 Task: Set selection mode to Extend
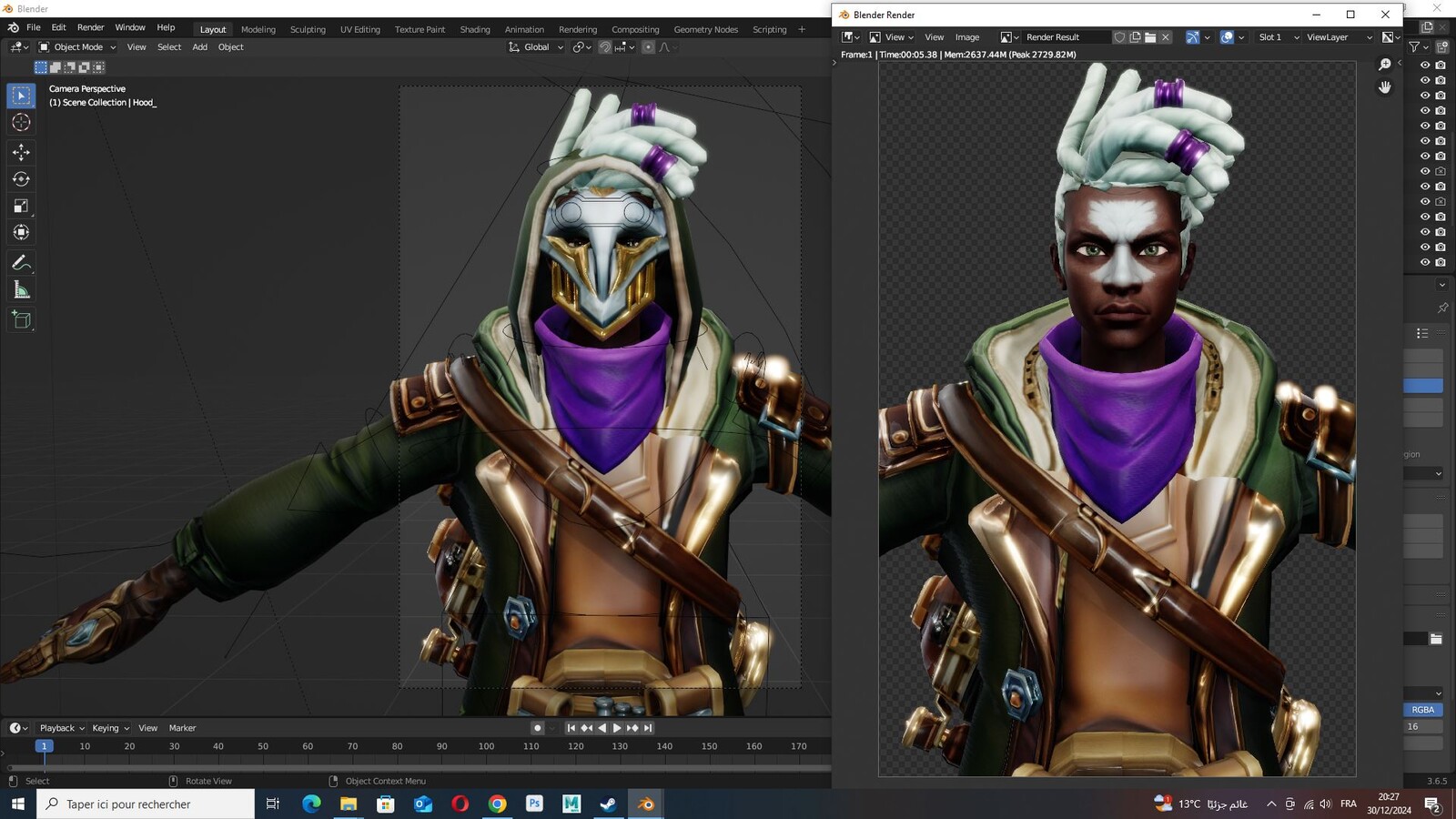point(56,67)
